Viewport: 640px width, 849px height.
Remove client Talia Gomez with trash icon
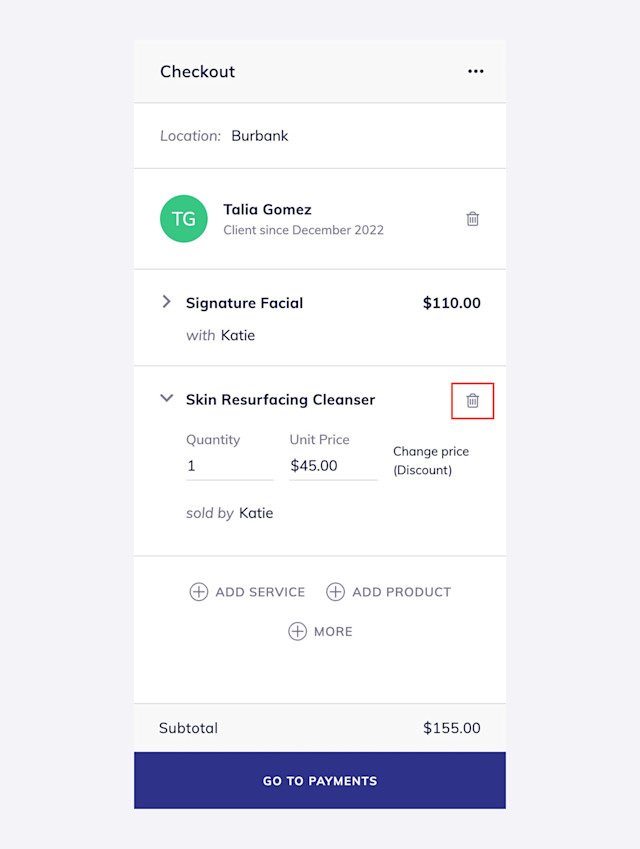(x=473, y=219)
